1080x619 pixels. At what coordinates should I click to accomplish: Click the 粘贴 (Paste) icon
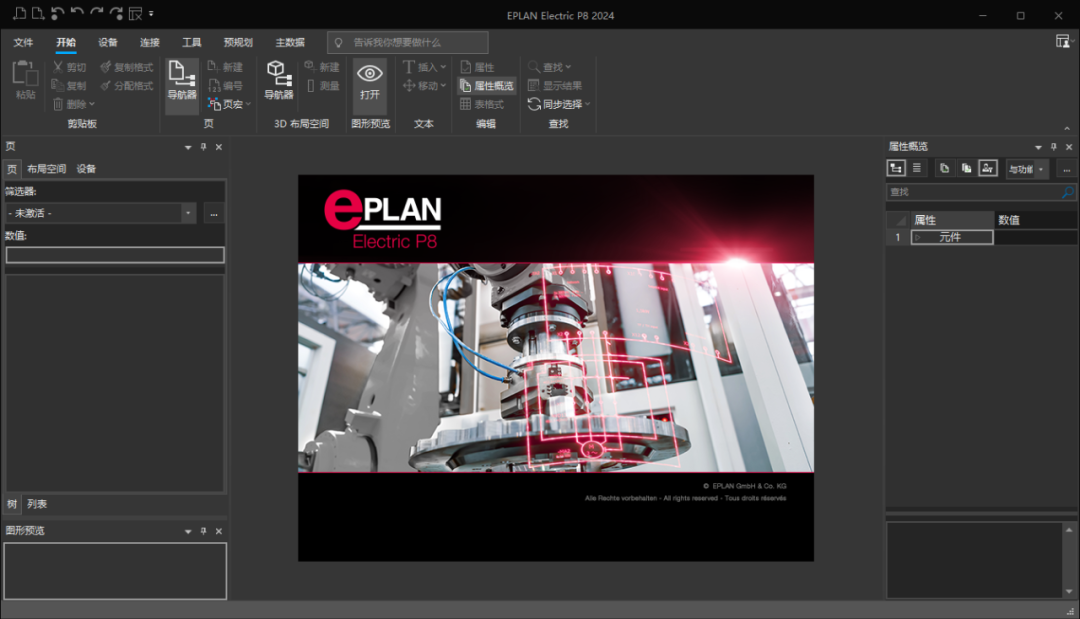(x=25, y=74)
